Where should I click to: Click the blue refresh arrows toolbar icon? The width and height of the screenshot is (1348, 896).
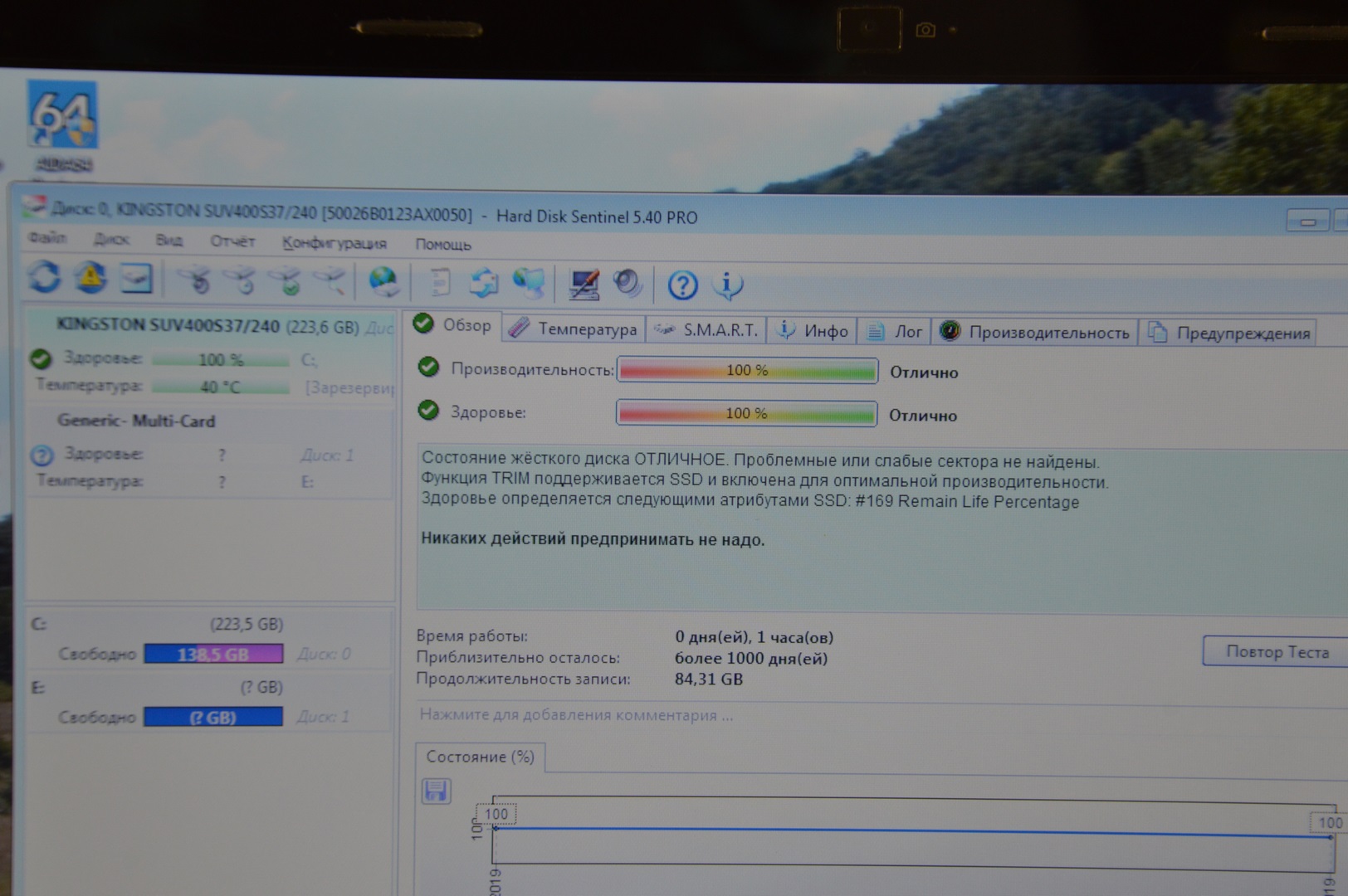(45, 277)
